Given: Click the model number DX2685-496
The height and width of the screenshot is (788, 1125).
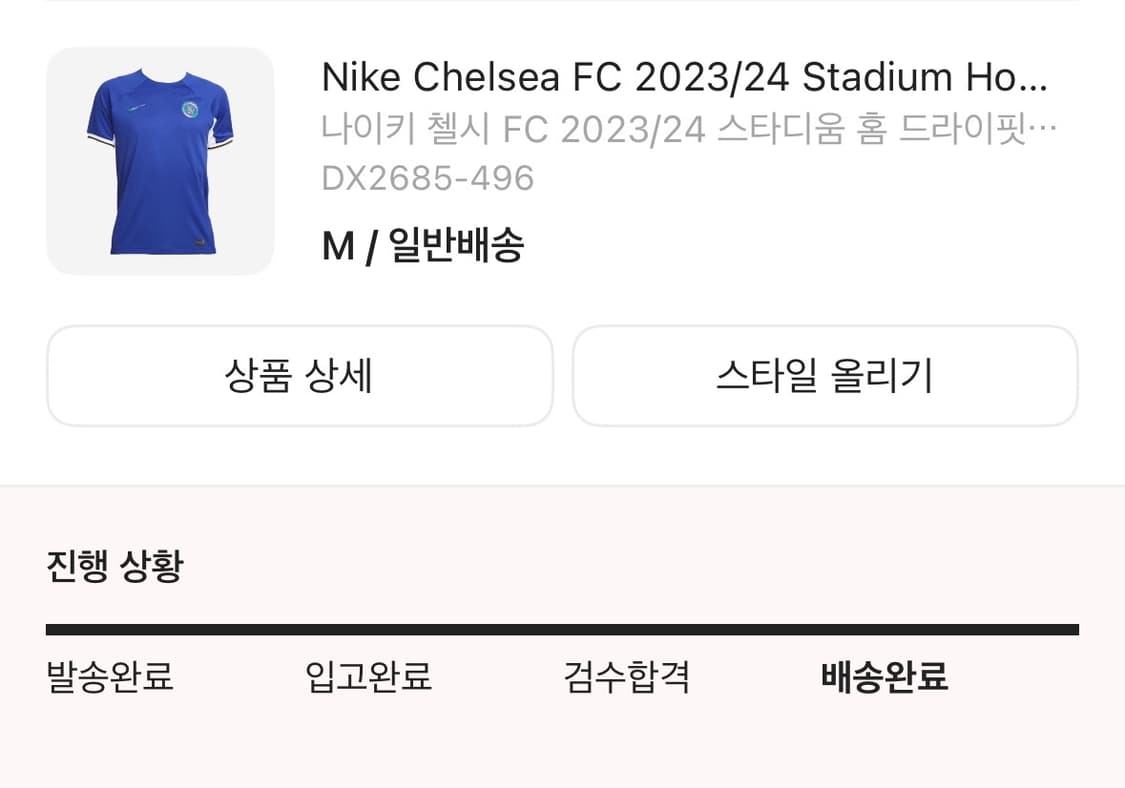Looking at the screenshot, I should pos(428,178).
